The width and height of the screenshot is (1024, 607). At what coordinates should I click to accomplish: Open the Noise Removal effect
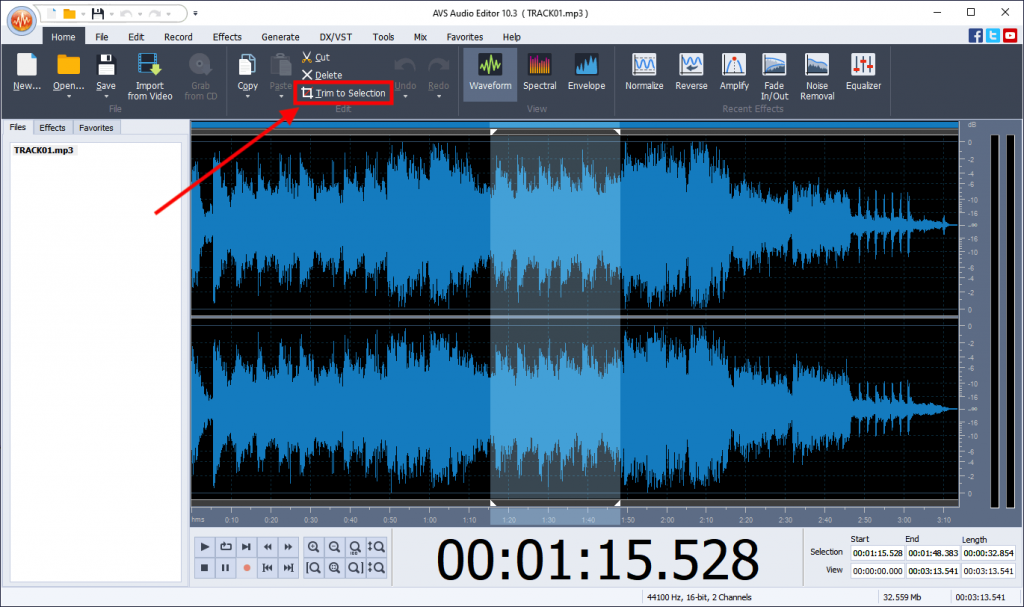tap(817, 77)
